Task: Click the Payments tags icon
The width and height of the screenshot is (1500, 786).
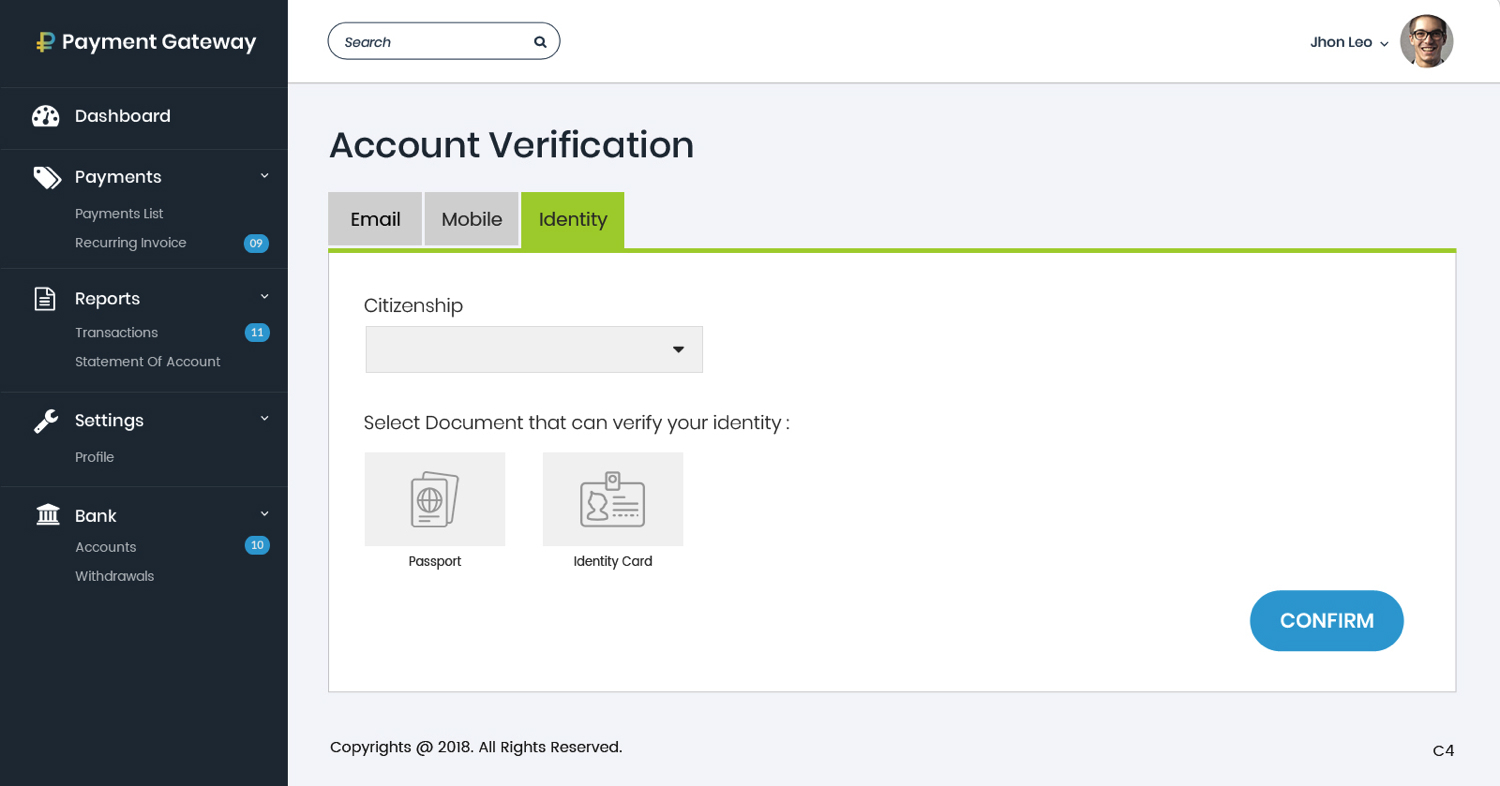Action: click(x=46, y=177)
